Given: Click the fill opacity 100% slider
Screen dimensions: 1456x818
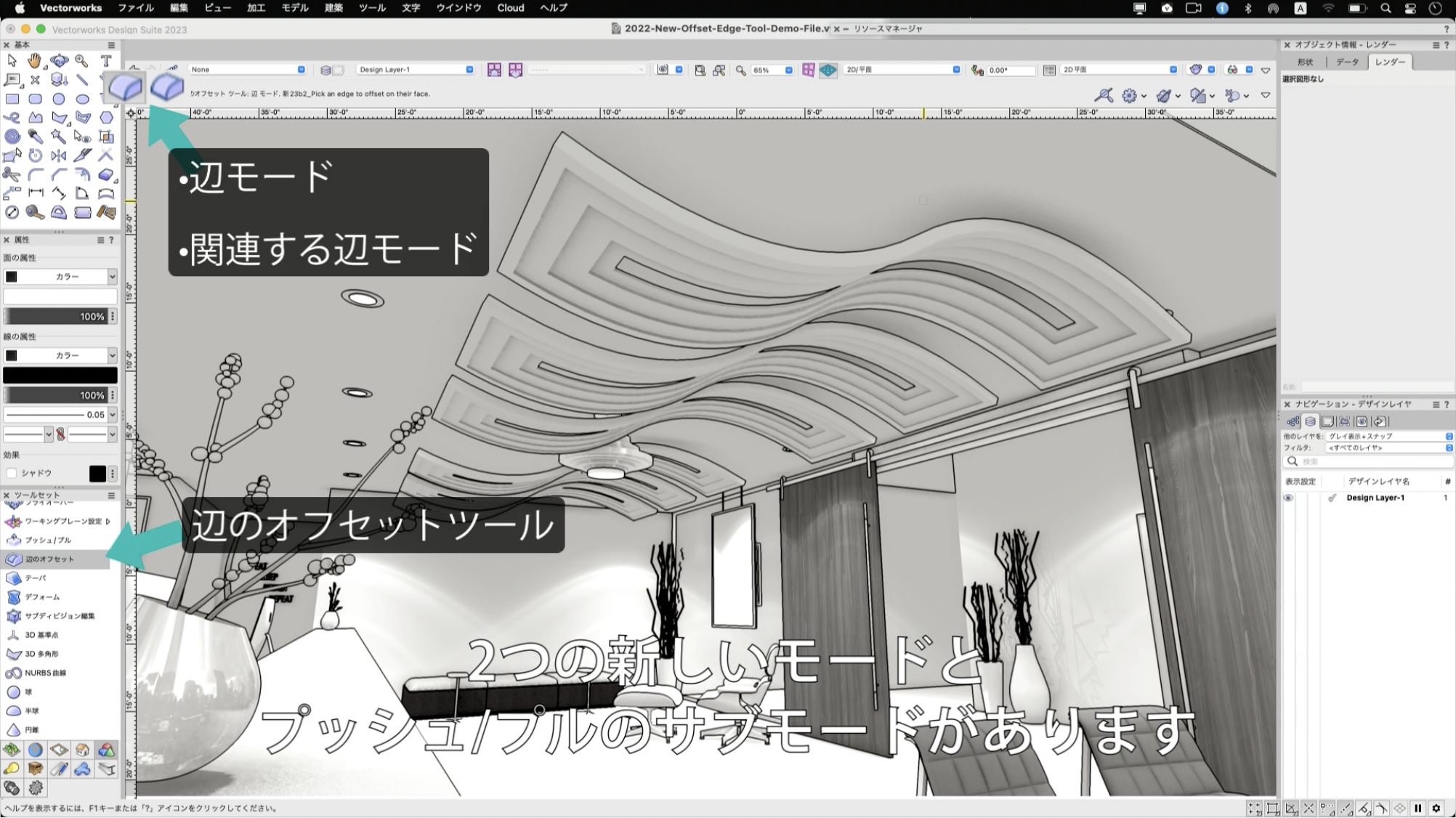Looking at the screenshot, I should point(55,317).
